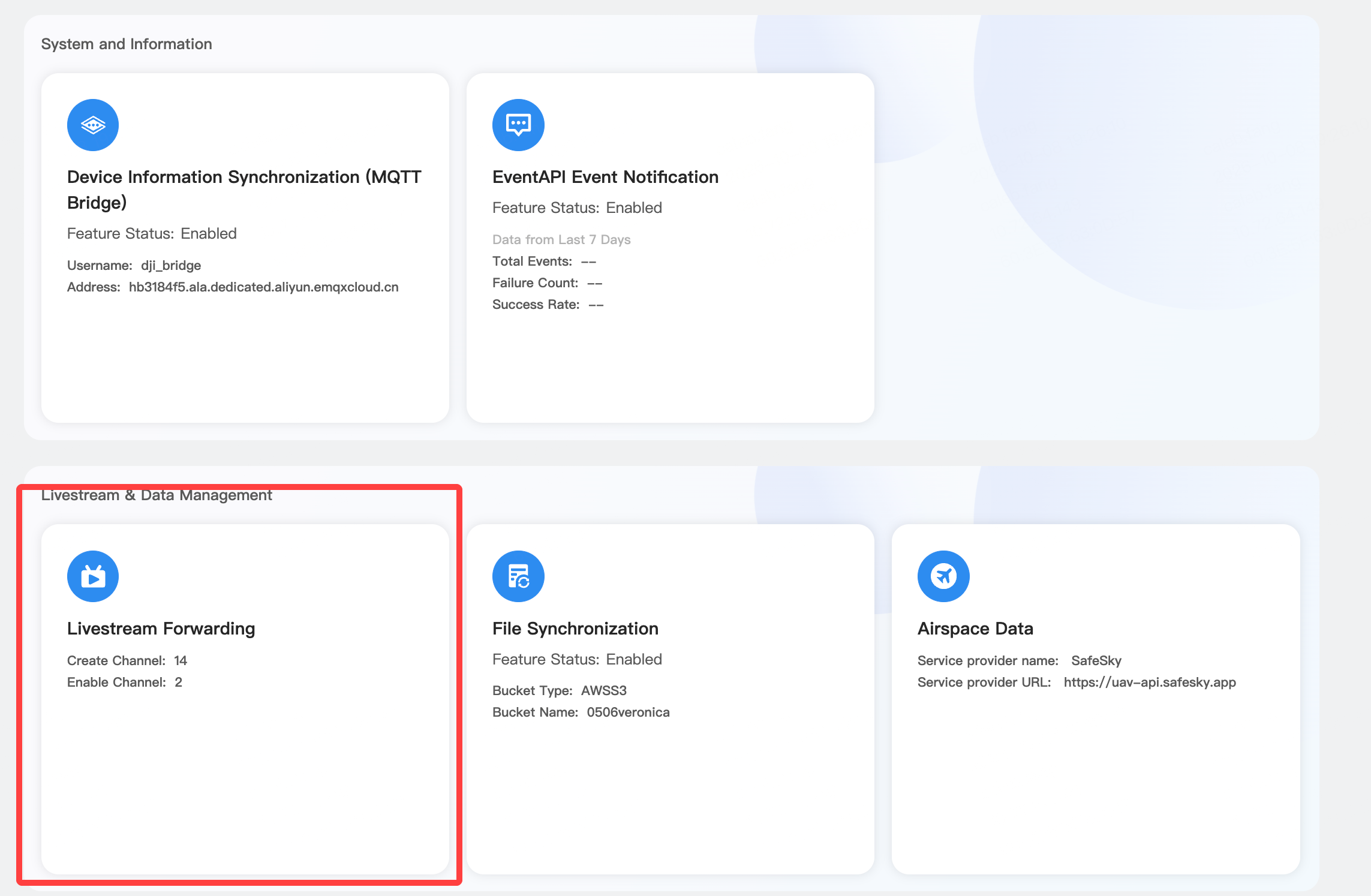This screenshot has height=896, width=1371.
Task: Click the EventAPI chat bubble icon
Action: point(518,125)
